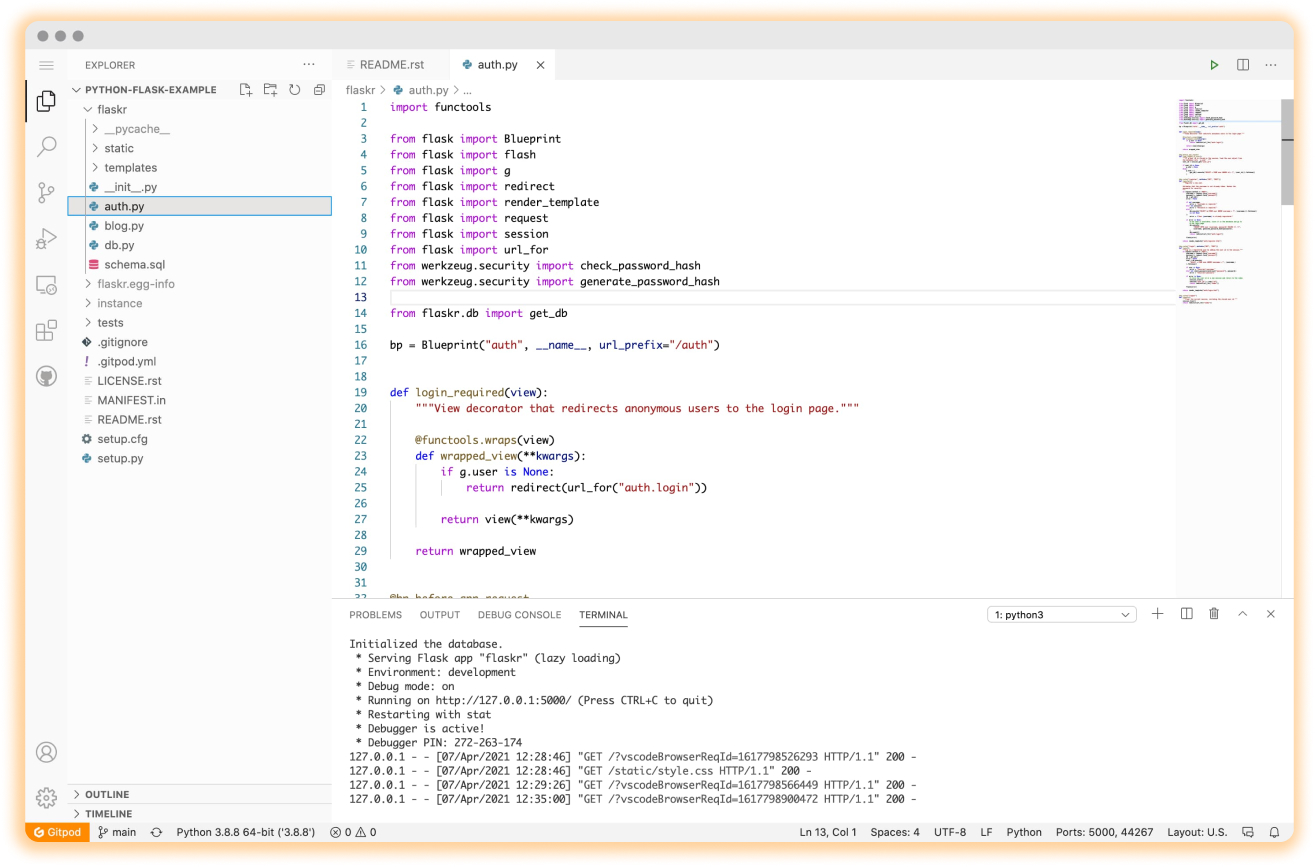Select Python 3.8.8 64-bit interpreter status
This screenshot has height=867, width=1315.
point(246,832)
